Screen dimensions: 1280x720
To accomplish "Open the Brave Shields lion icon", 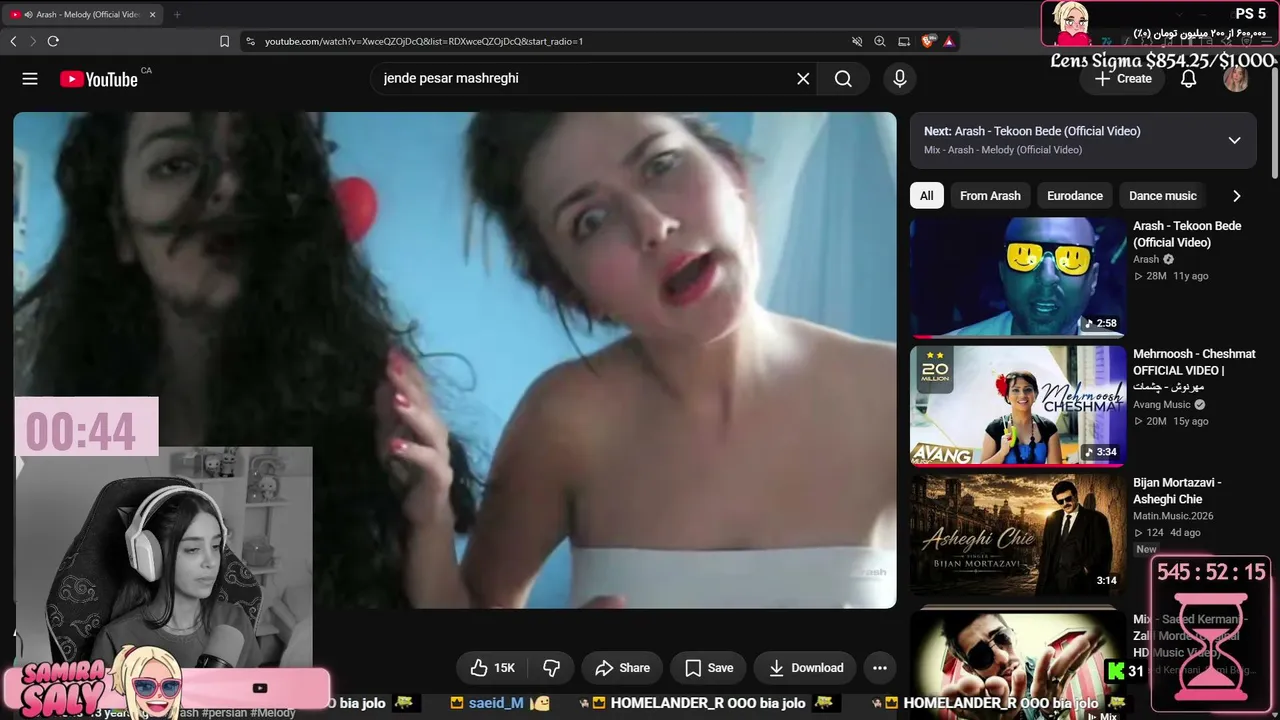I will 927,41.
